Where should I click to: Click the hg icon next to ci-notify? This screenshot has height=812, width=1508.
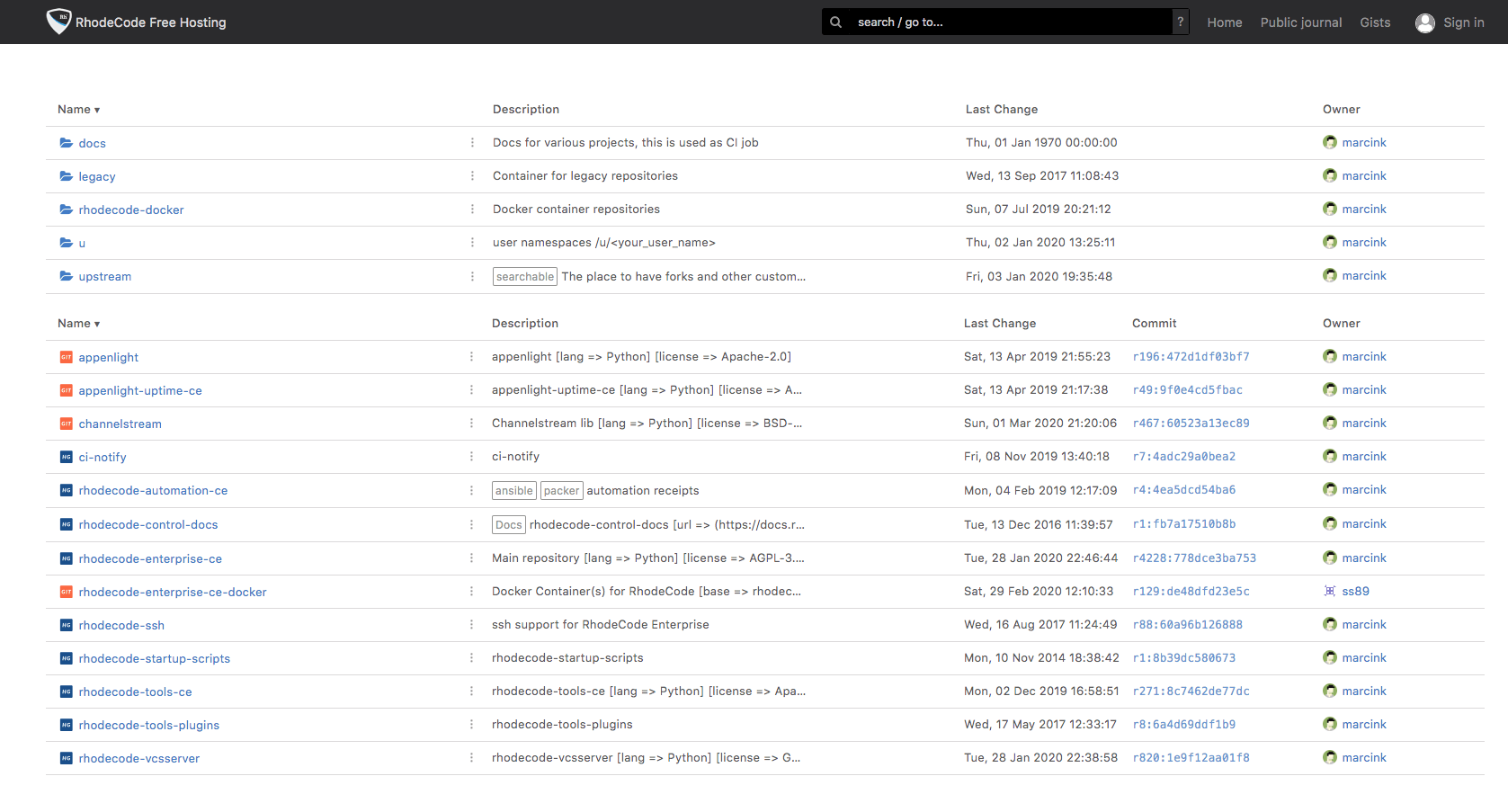67,458
